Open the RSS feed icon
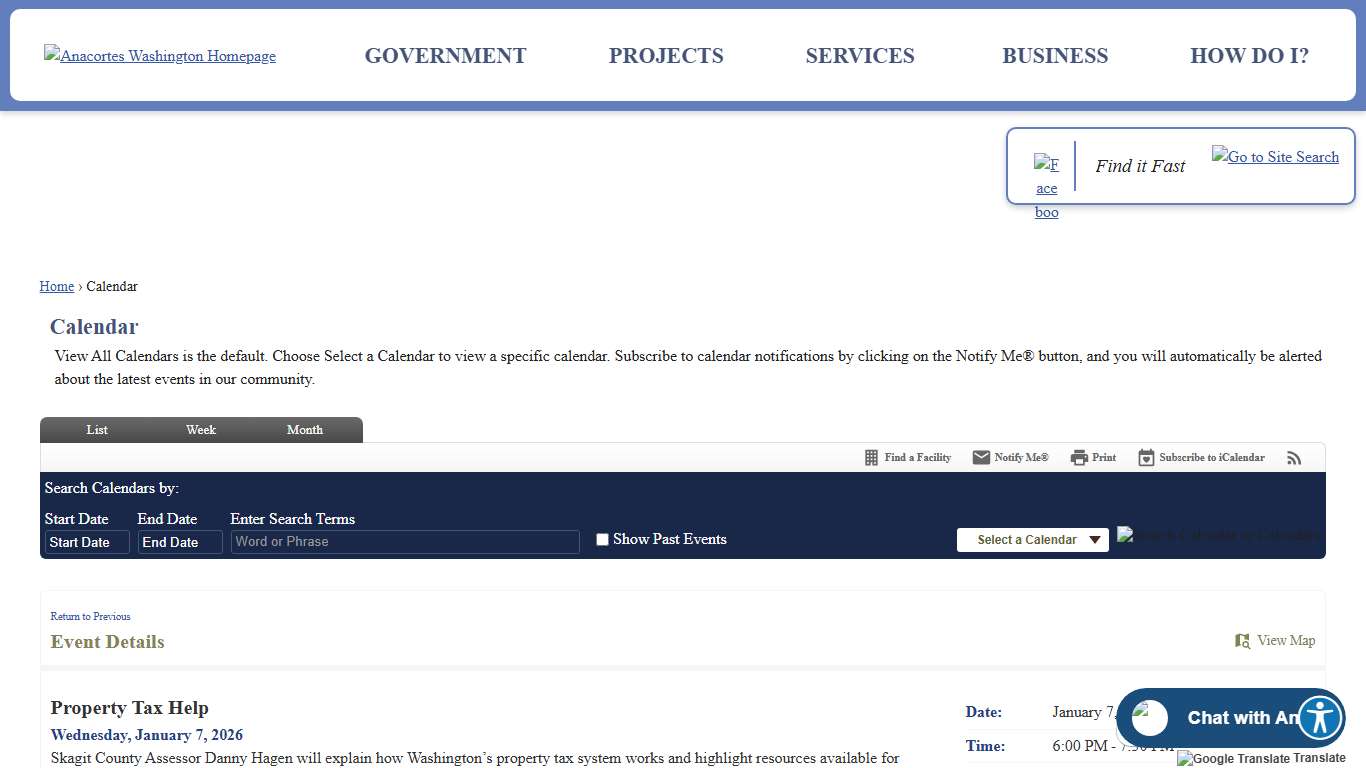This screenshot has height=768, width=1366. click(1294, 457)
